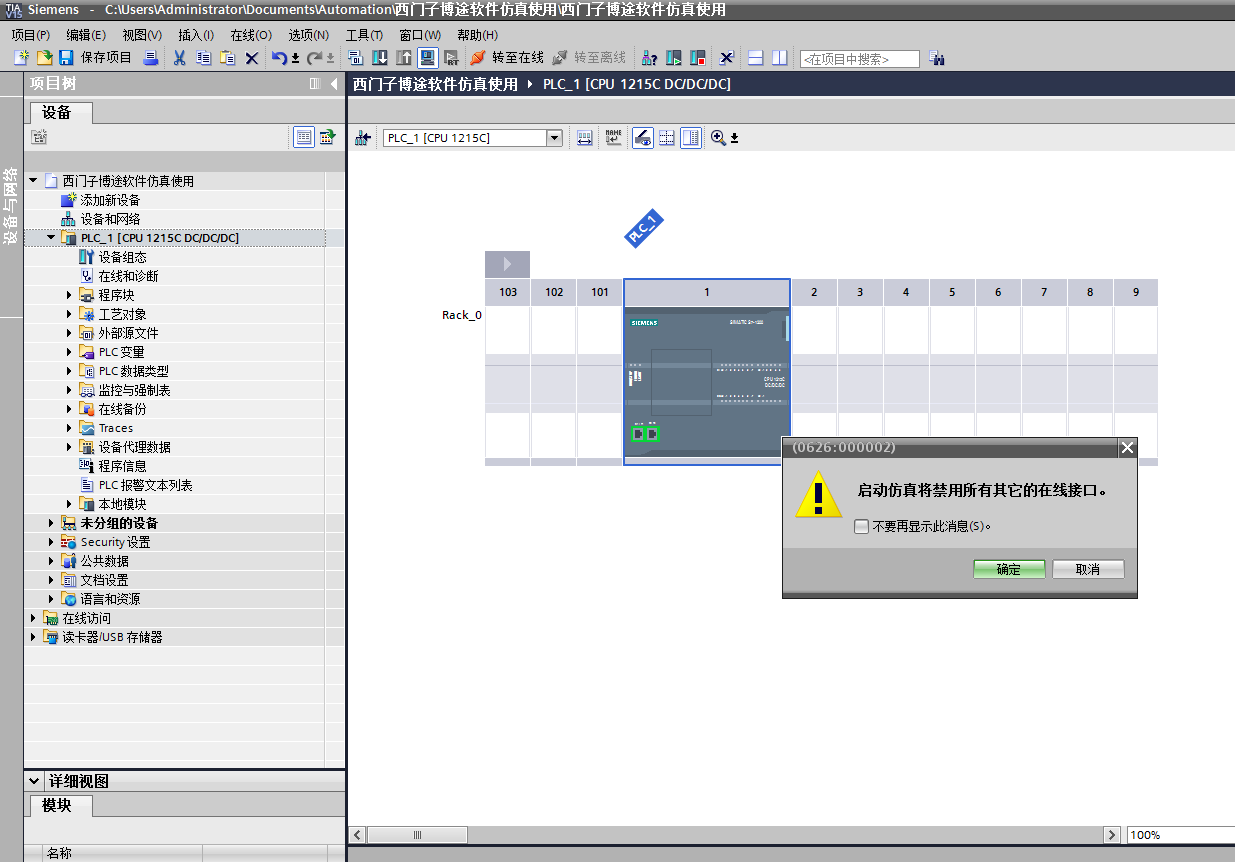Image resolution: width=1235 pixels, height=862 pixels.
Task: Toggle the module labels NAME icon
Action: coord(613,138)
